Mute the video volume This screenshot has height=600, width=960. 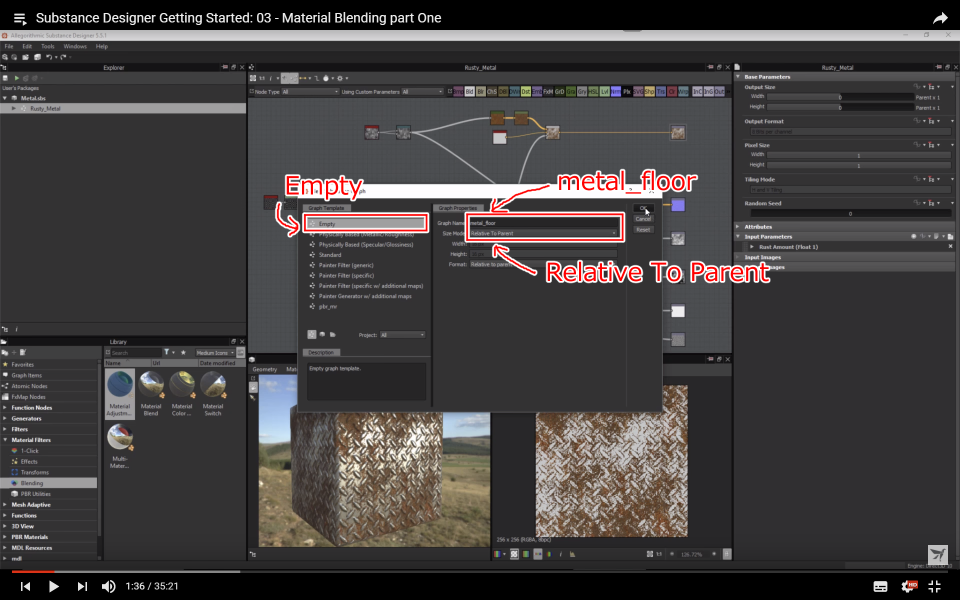coord(108,586)
